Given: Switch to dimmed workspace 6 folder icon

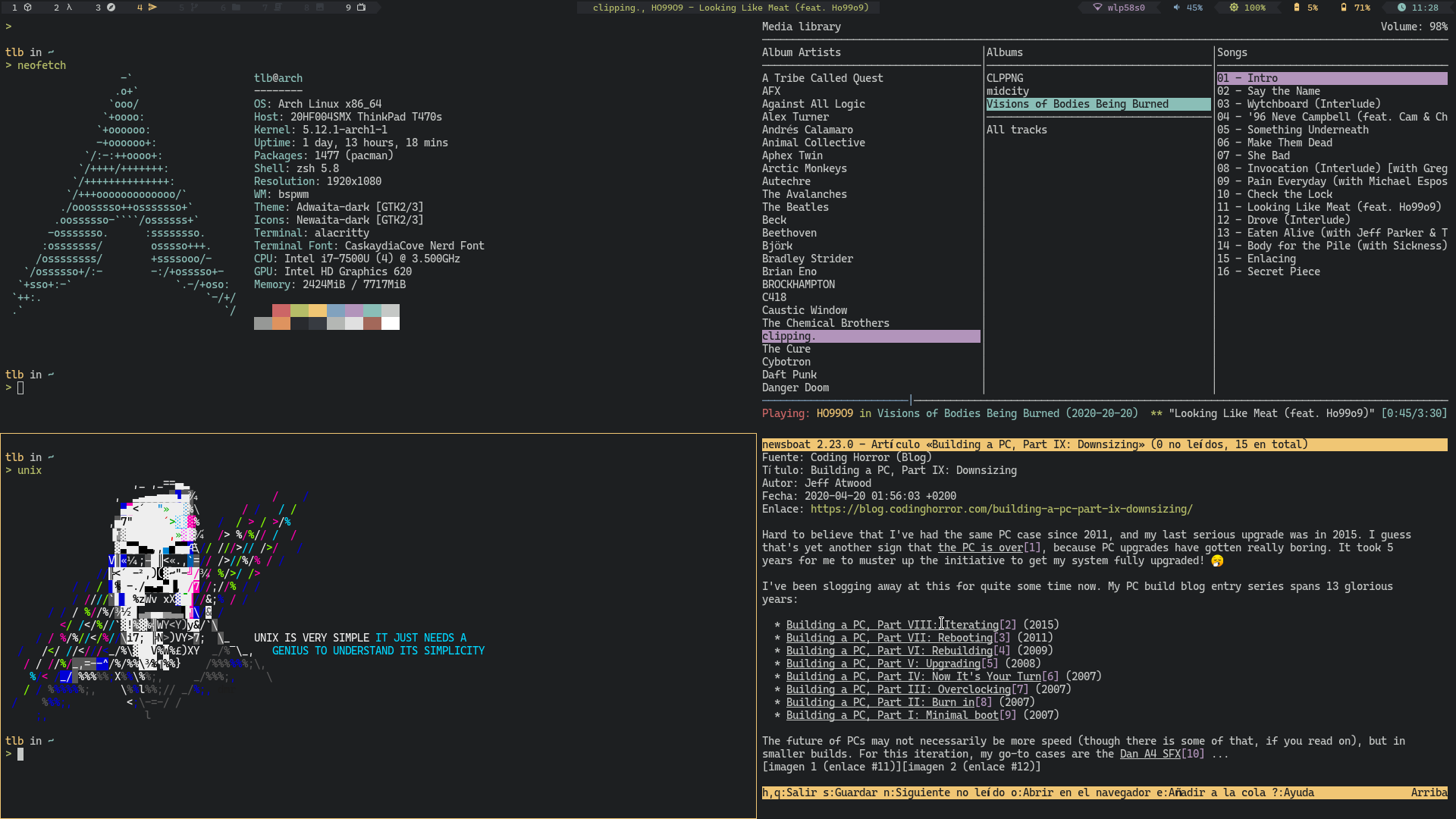Looking at the screenshot, I should pos(236,8).
